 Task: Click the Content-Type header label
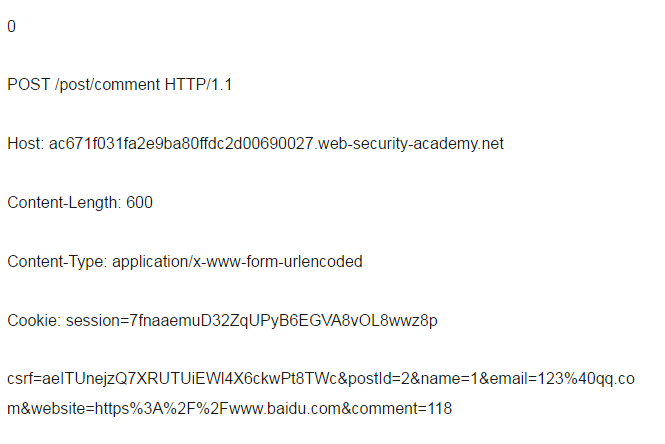tap(57, 261)
